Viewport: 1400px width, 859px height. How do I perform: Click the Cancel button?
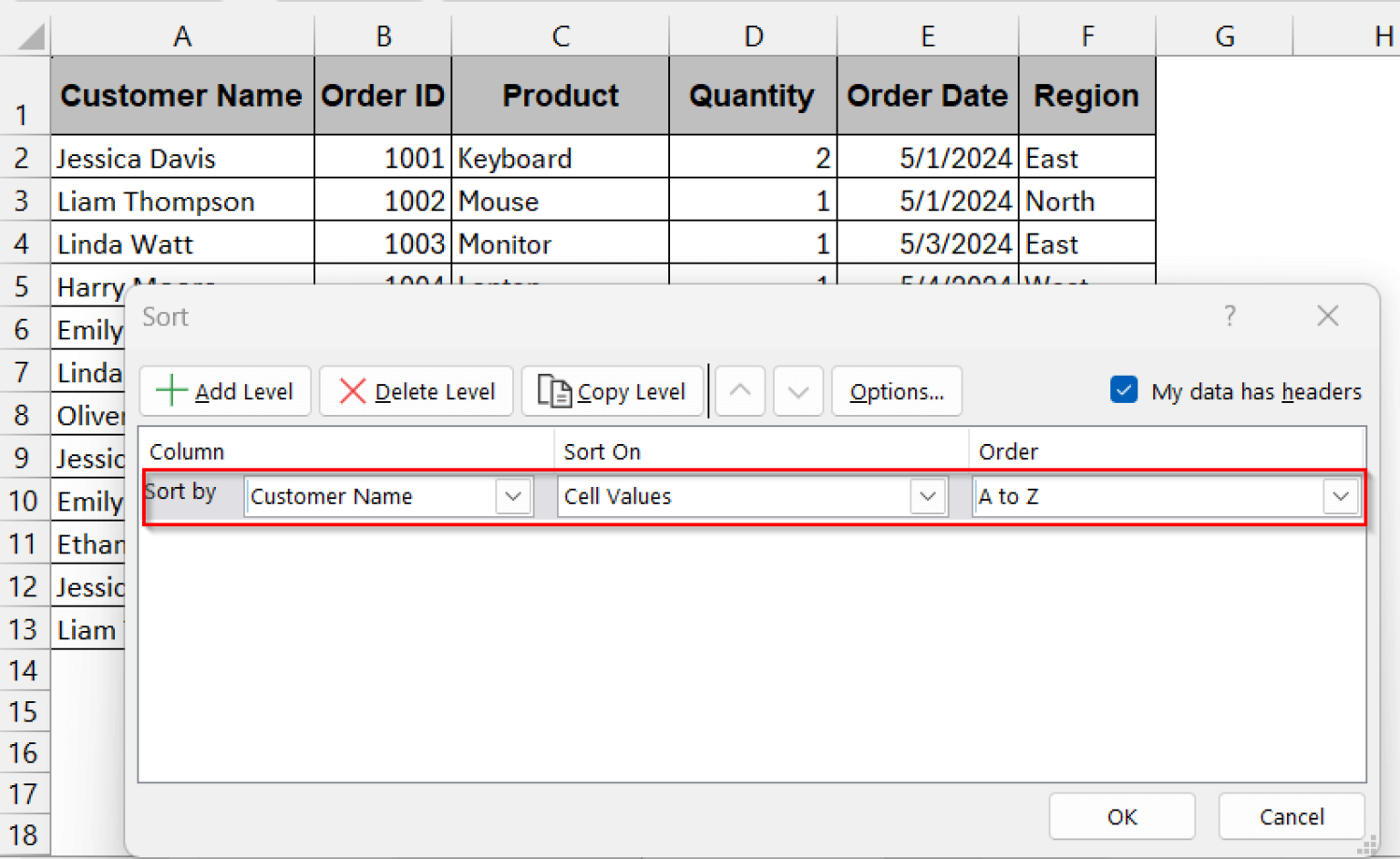(x=1291, y=816)
